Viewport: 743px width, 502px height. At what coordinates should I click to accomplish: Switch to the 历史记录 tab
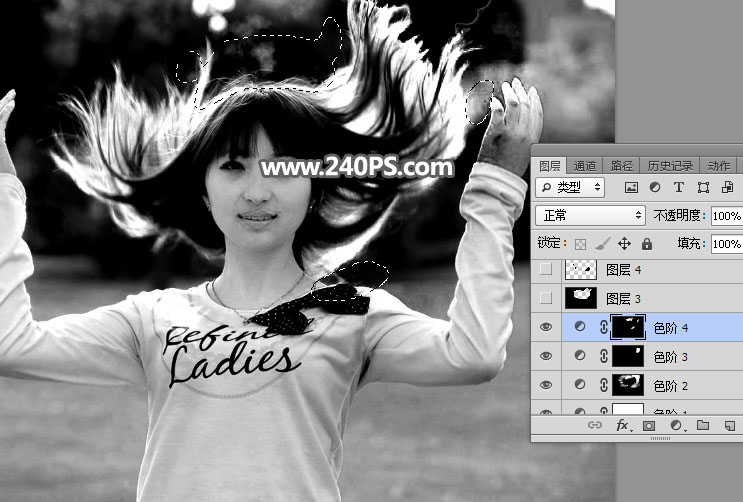(x=670, y=166)
